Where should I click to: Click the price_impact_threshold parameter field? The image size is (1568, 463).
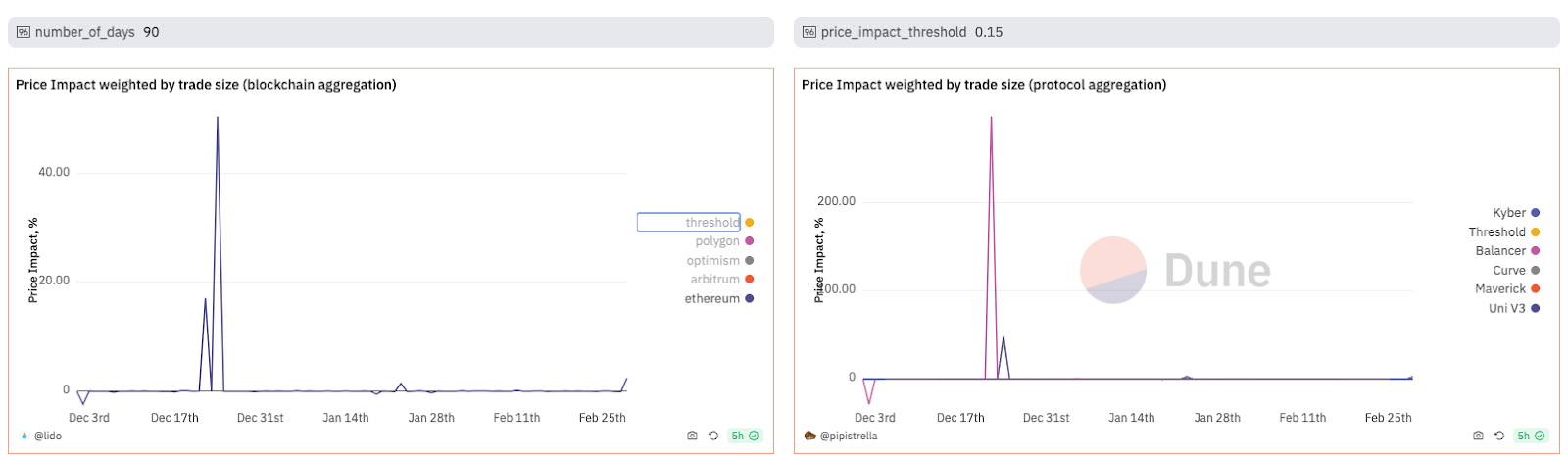point(1176,32)
